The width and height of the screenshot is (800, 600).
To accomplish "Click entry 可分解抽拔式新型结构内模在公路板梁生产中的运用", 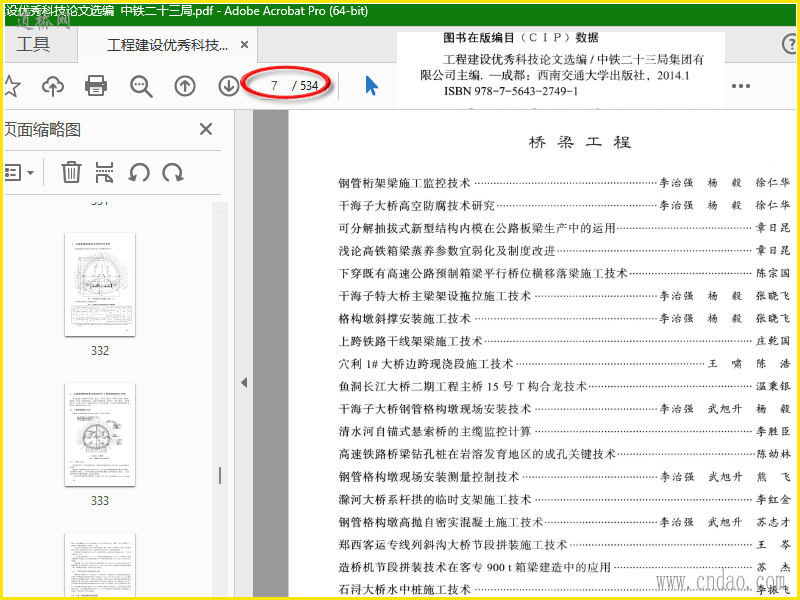I will 477,228.
